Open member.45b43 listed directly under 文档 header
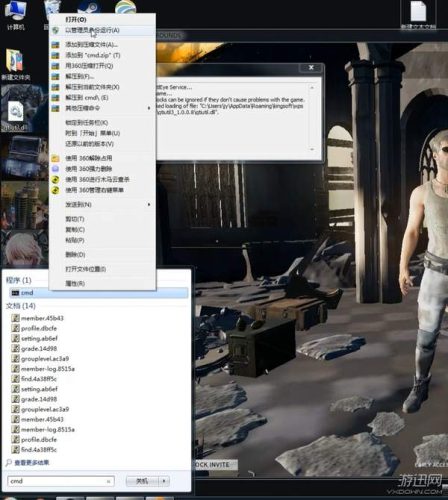This screenshot has height=500, width=448. 42,318
